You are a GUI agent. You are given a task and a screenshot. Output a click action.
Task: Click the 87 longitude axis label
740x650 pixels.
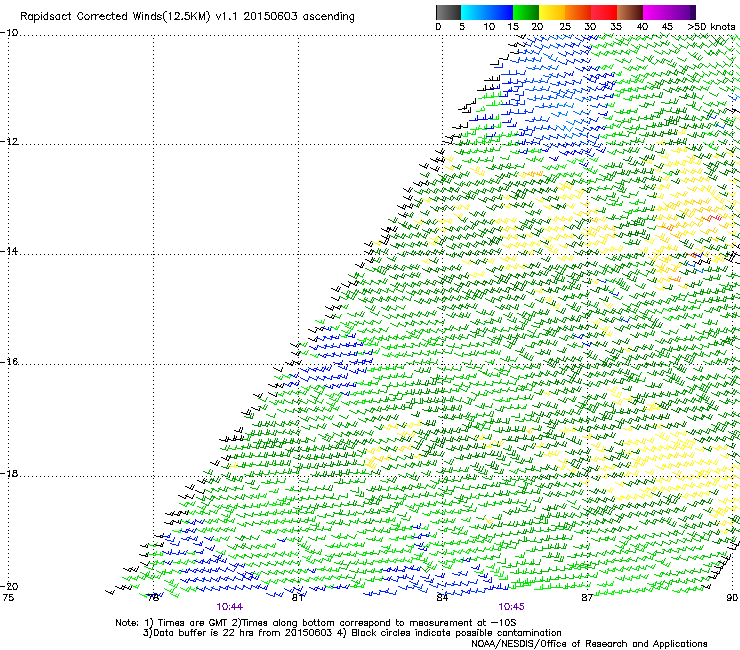(x=587, y=598)
